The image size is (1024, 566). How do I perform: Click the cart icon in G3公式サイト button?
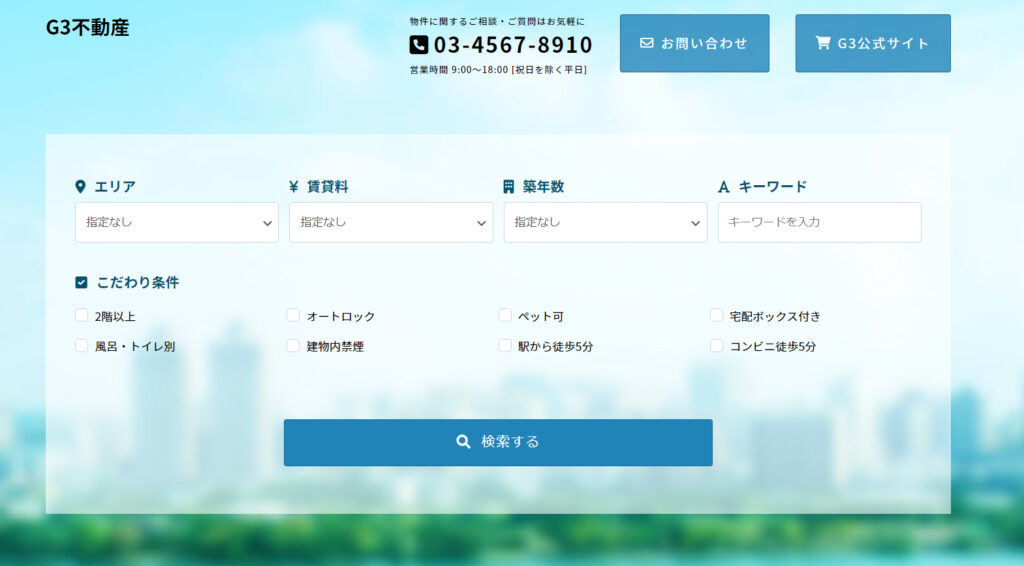pos(823,43)
